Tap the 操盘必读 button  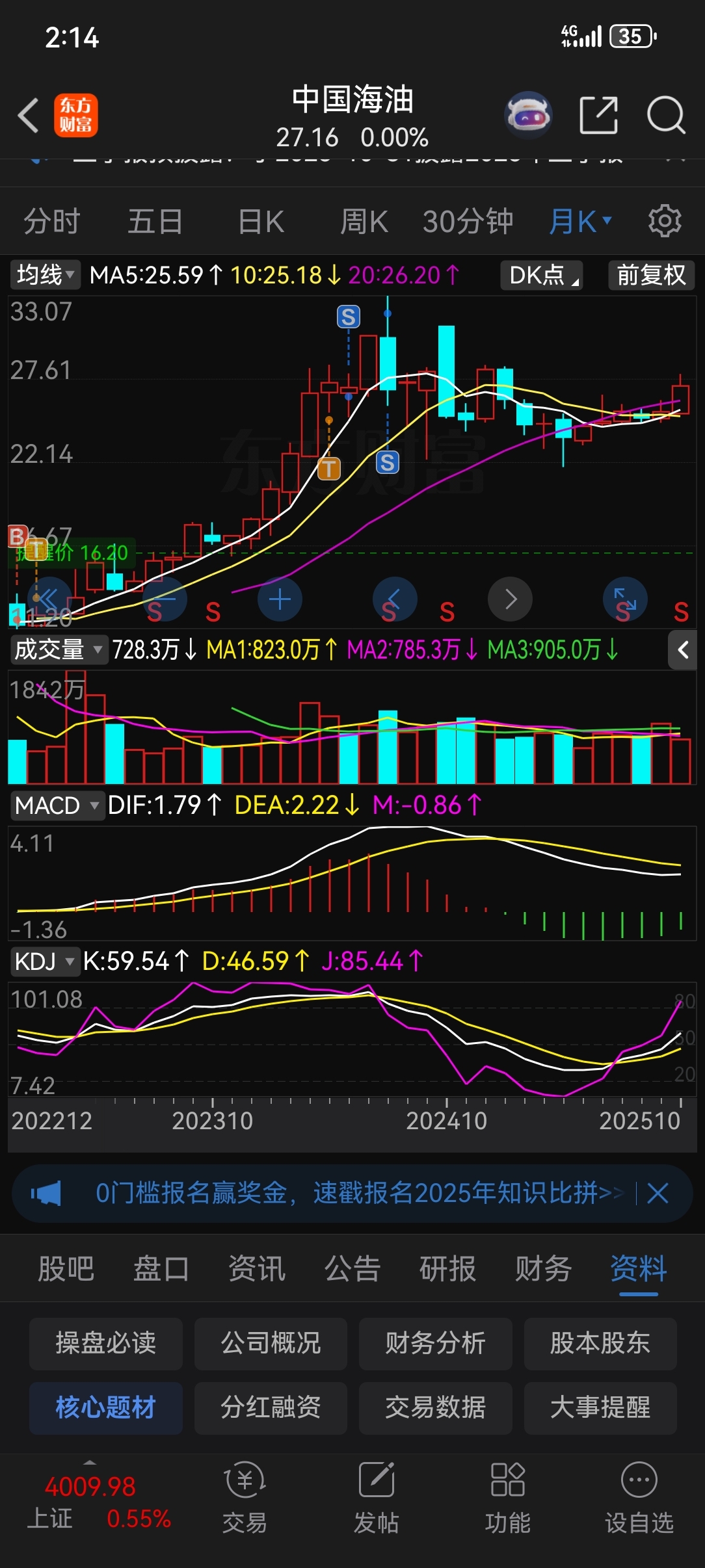click(106, 1342)
